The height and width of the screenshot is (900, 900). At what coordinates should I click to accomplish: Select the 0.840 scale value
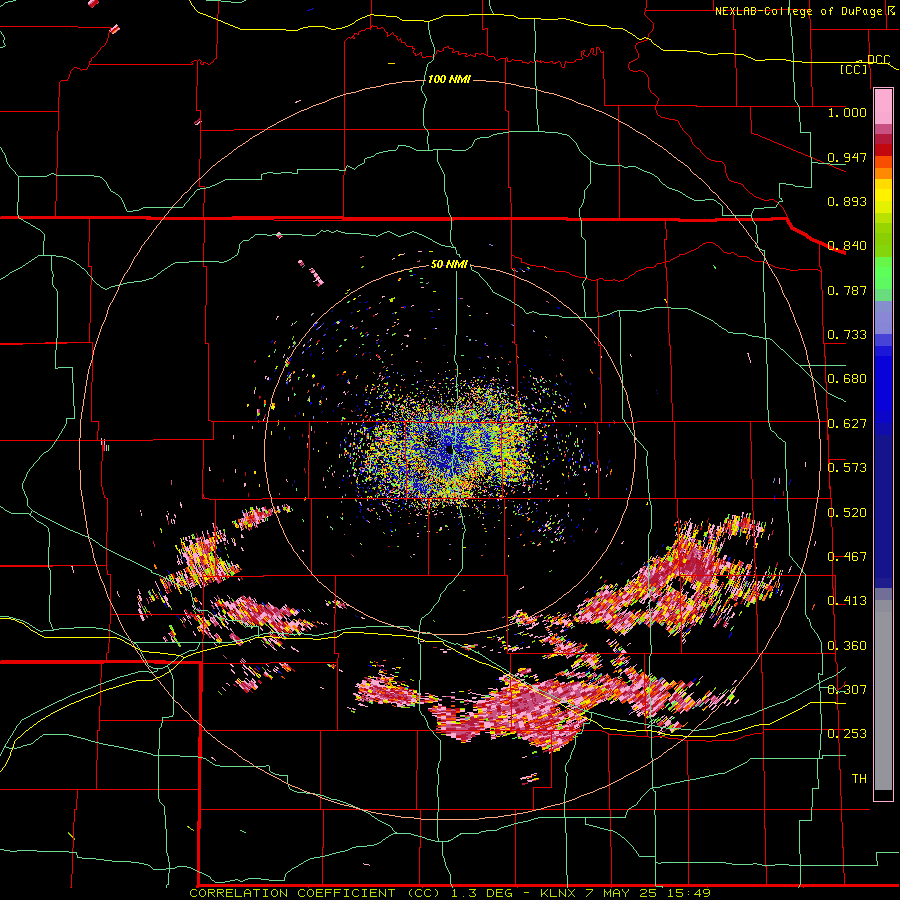(847, 246)
